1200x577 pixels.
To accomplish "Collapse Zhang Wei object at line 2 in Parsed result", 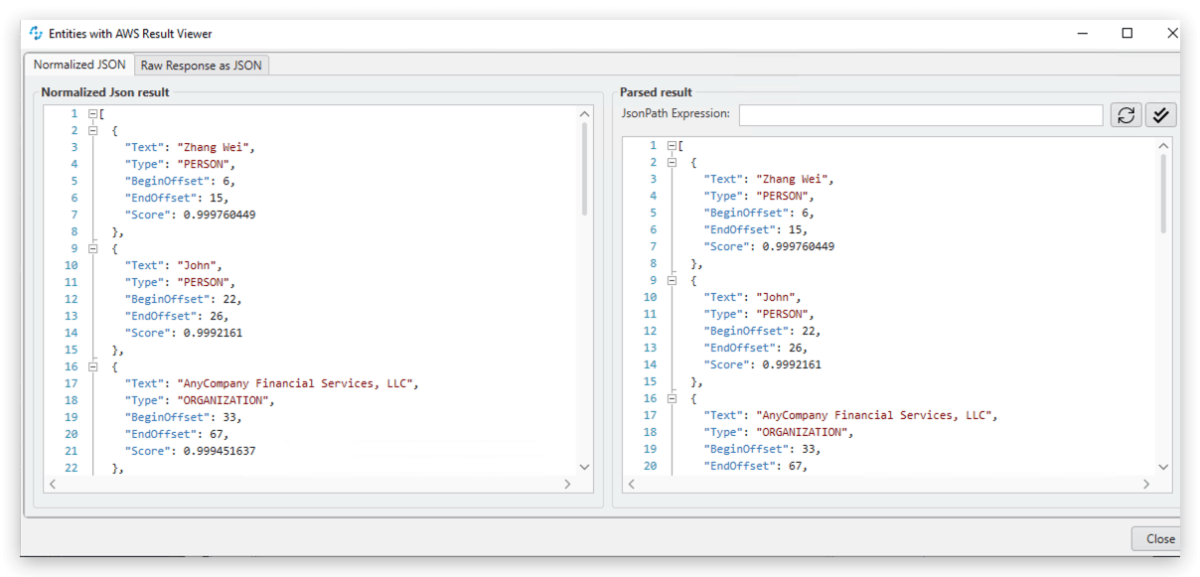I will coord(672,162).
